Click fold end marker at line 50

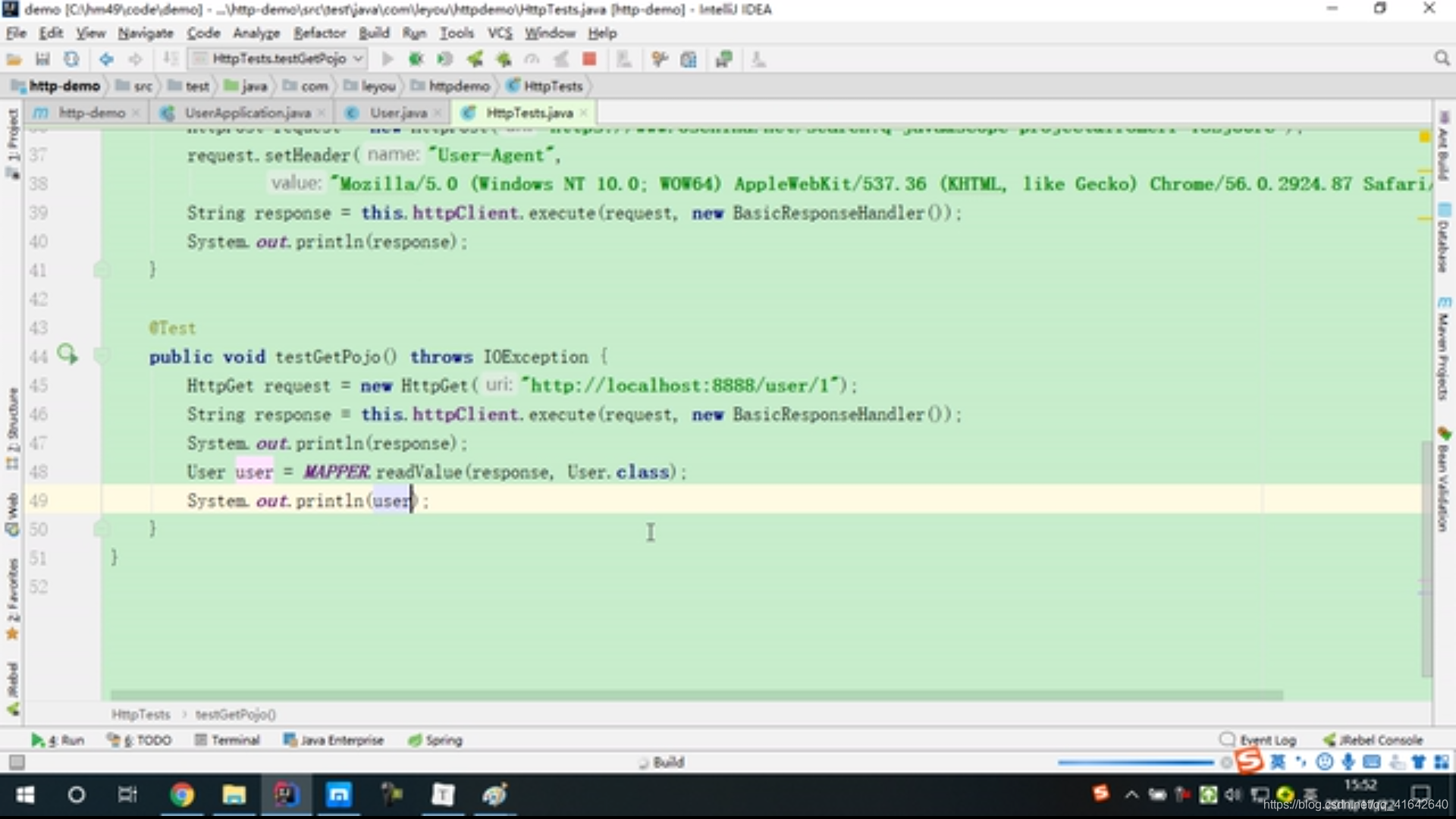point(102,528)
